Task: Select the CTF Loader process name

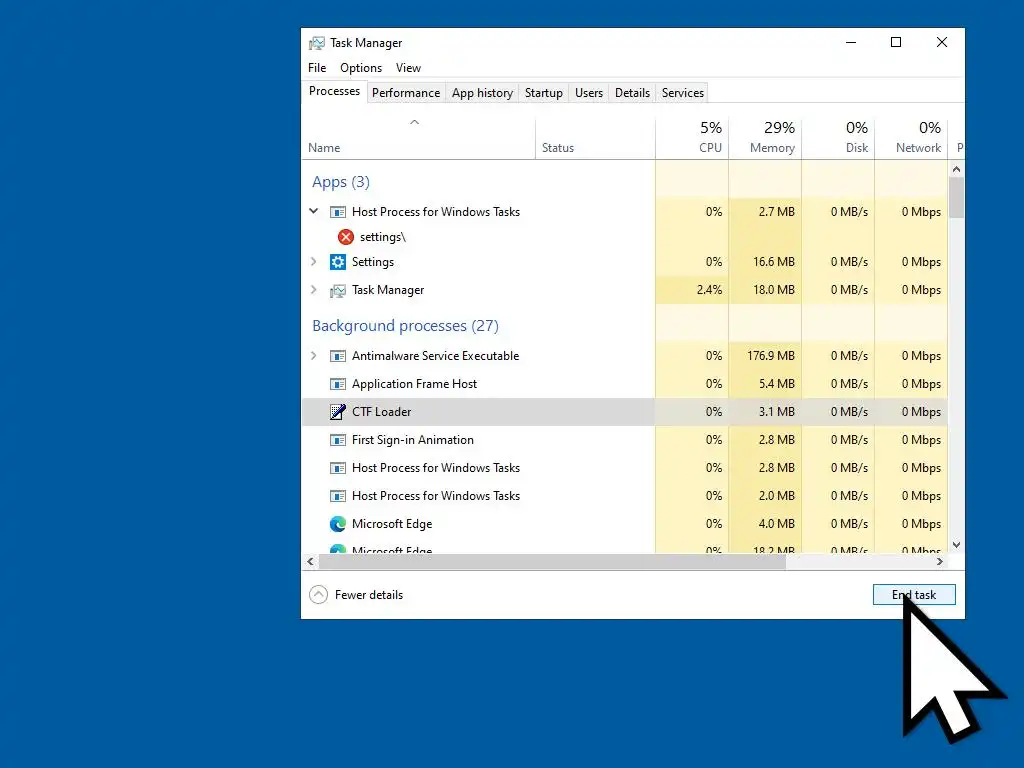Action: point(381,412)
